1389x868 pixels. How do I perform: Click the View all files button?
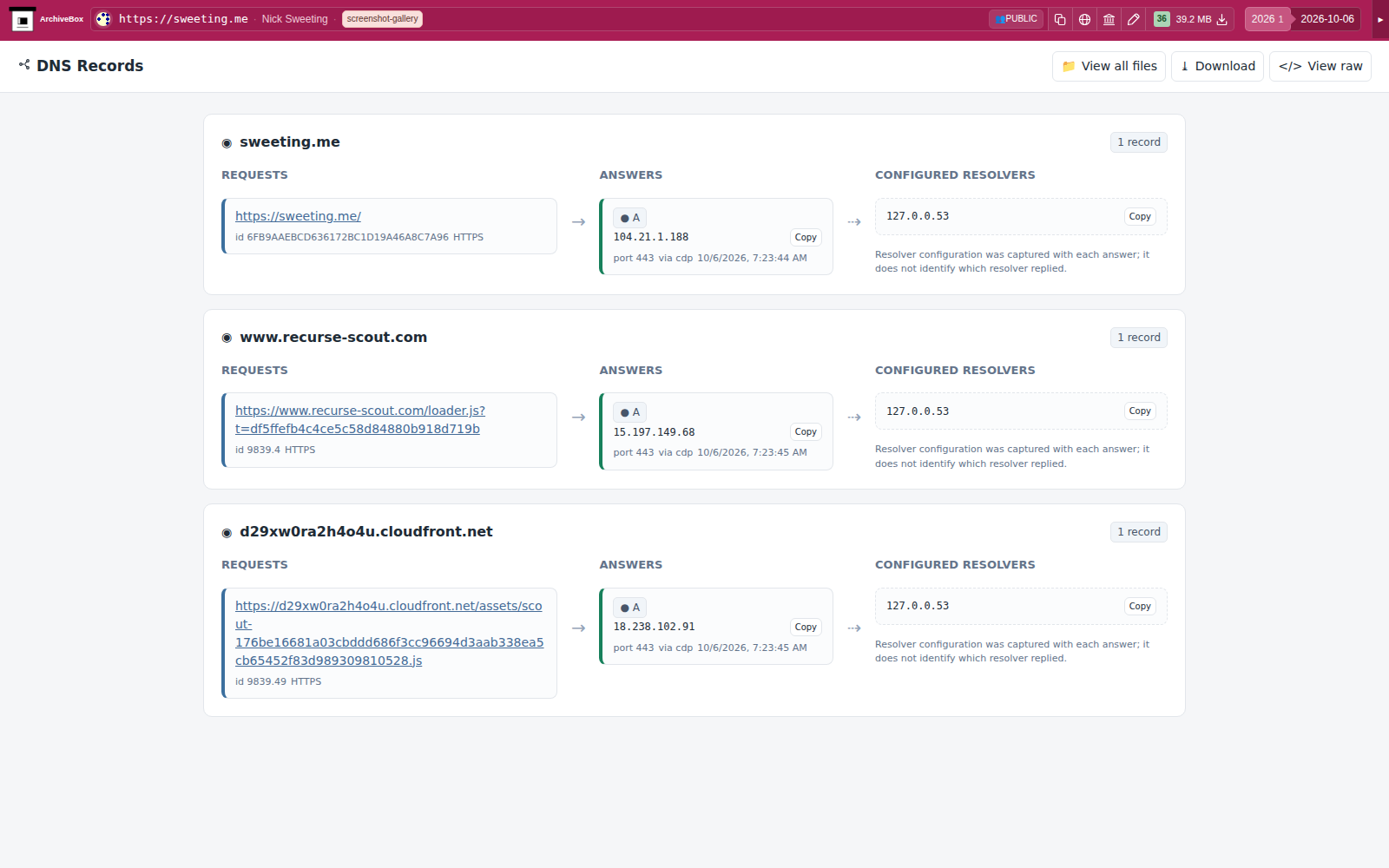1109,66
